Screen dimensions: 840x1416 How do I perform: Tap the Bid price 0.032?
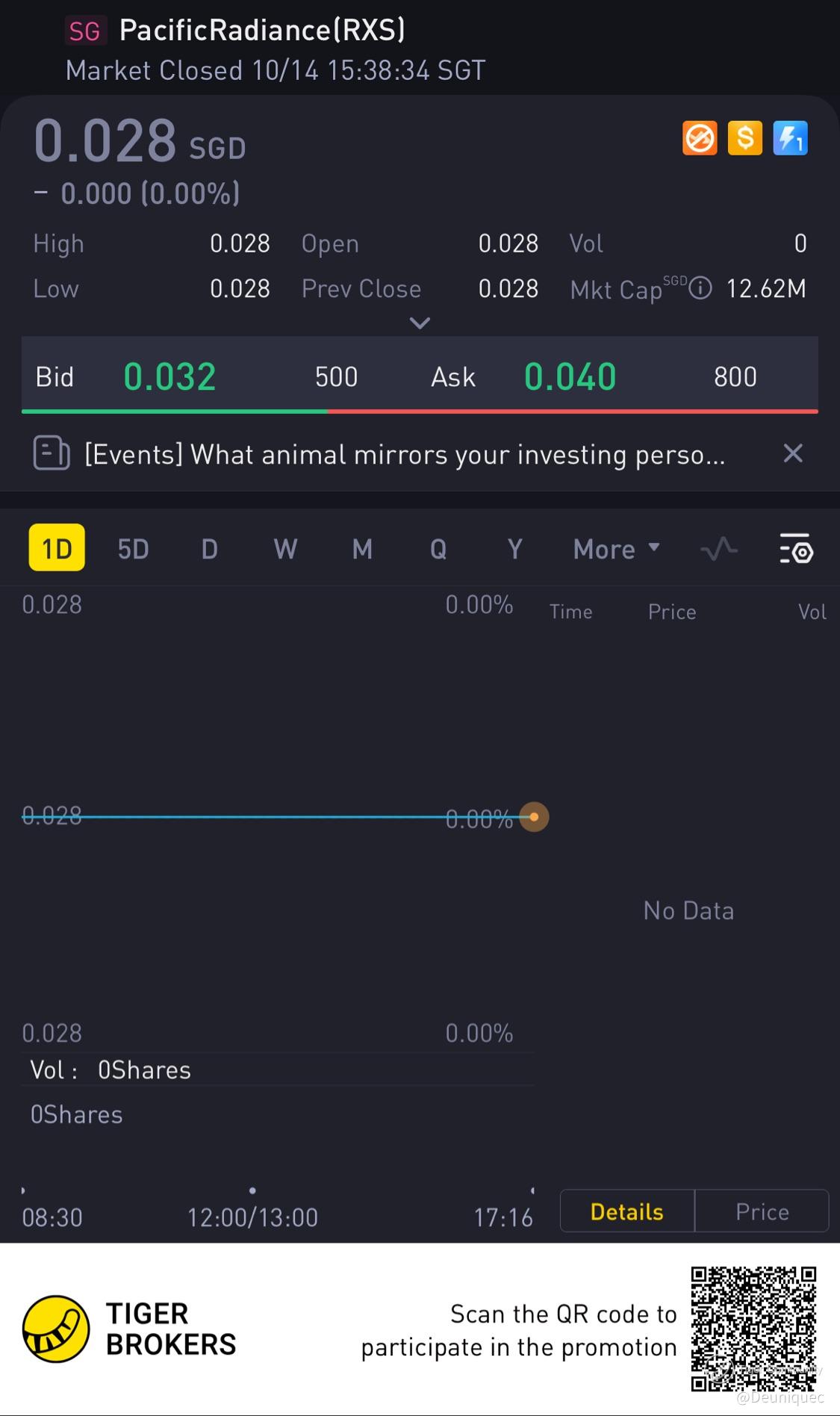coord(169,376)
